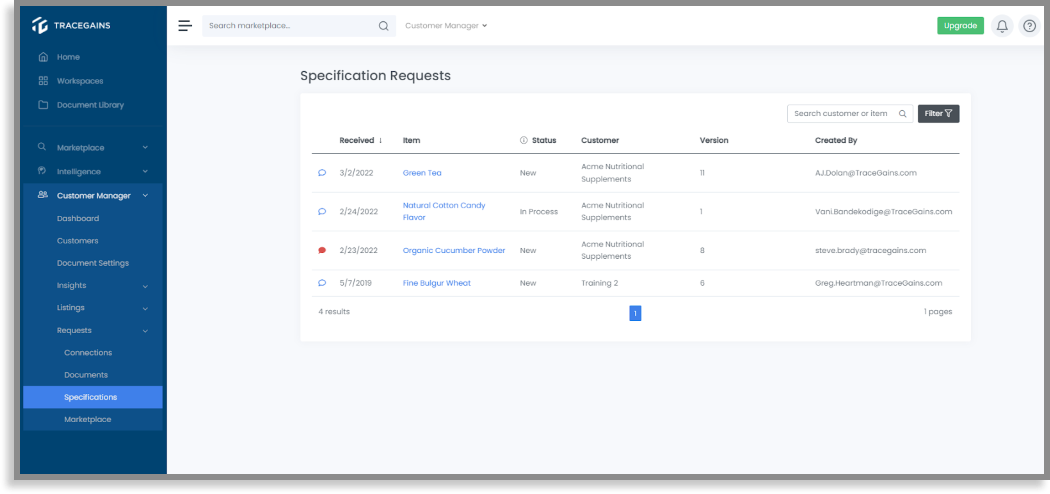Click the Filter button
Image resolution: width=1050 pixels, height=494 pixels.
tap(938, 114)
